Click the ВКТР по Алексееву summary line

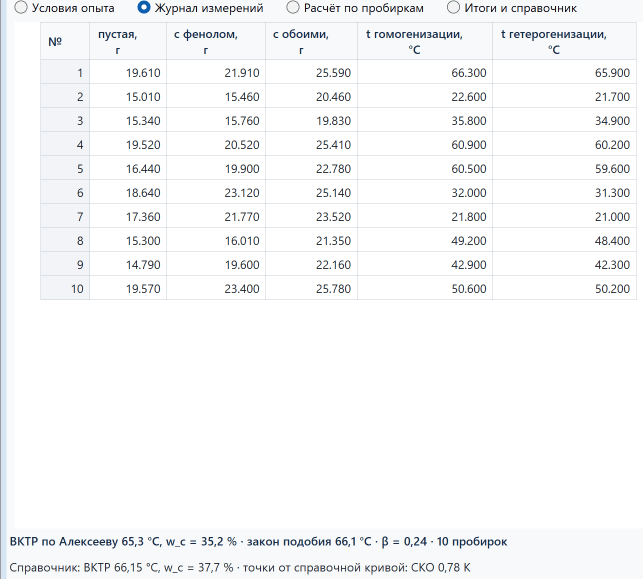point(258,542)
